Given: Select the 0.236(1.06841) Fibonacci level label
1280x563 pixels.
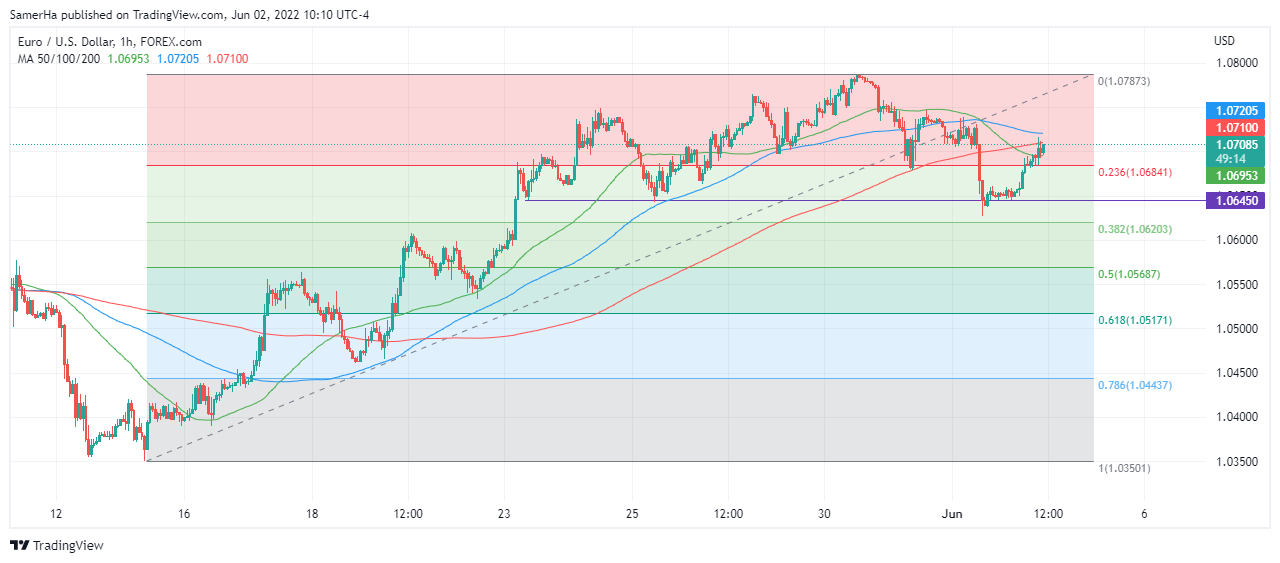Looking at the screenshot, I should [1135, 172].
